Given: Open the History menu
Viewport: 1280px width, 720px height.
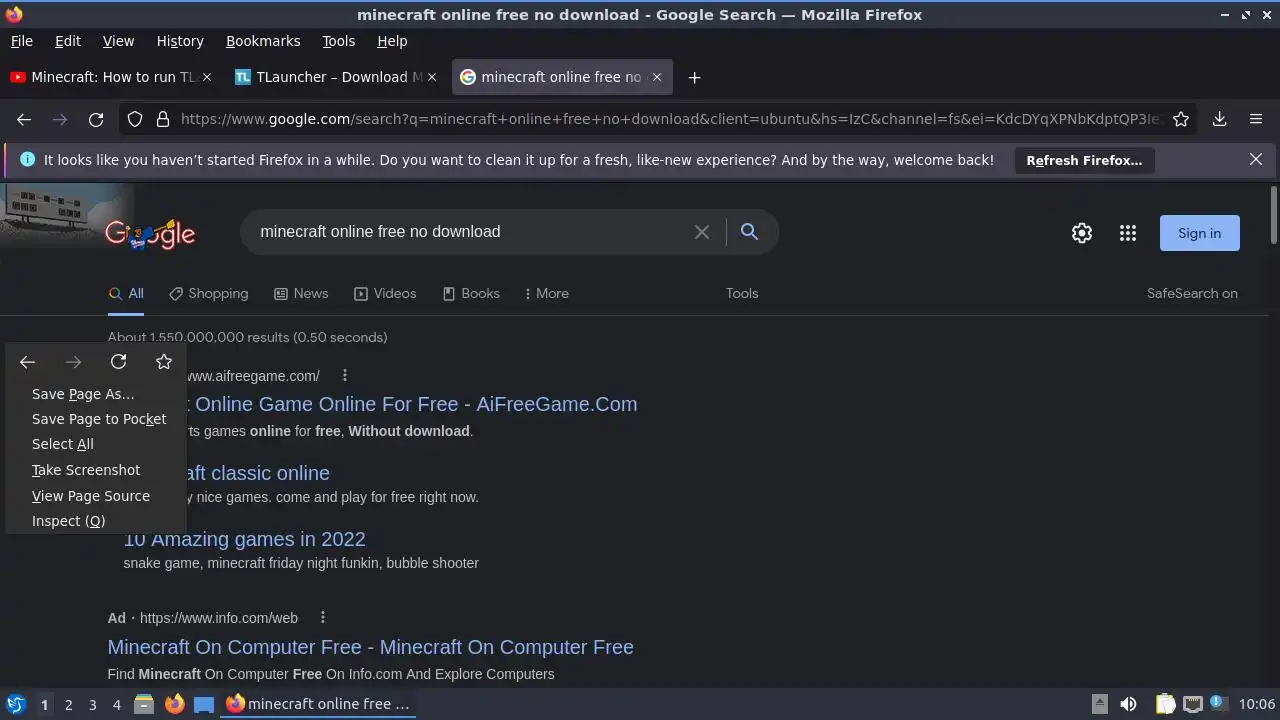Looking at the screenshot, I should [180, 41].
